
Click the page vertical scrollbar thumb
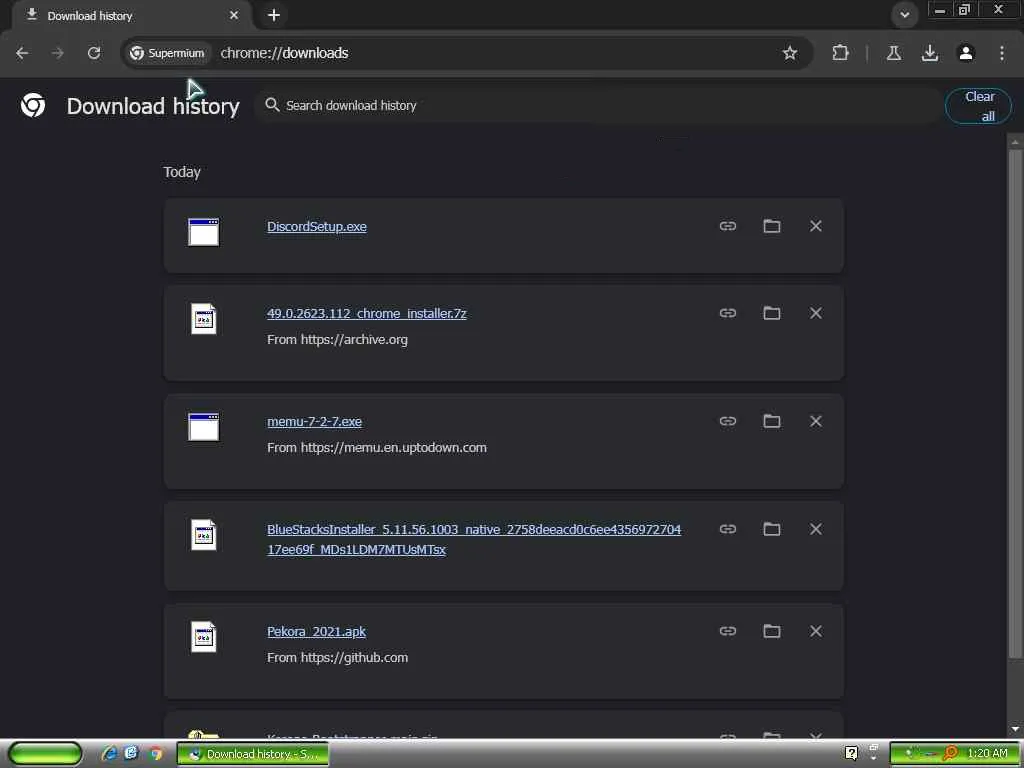[x=1014, y=404]
